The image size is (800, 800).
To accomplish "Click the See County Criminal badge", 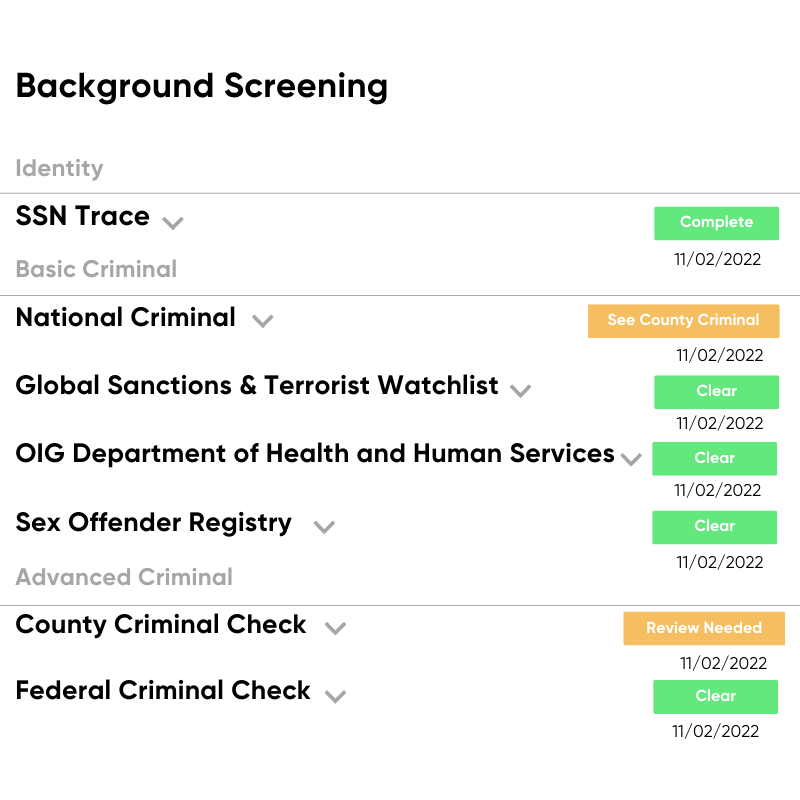I will tap(683, 321).
